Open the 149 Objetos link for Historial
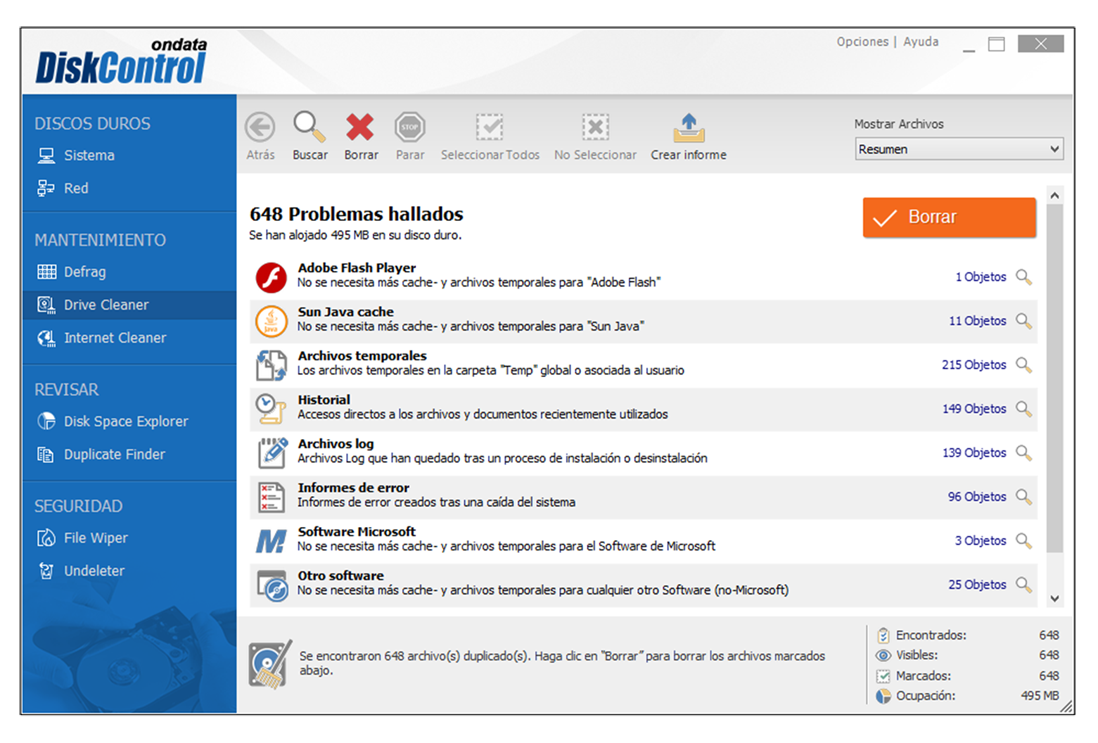The height and width of the screenshot is (743, 1098). (x=973, y=408)
